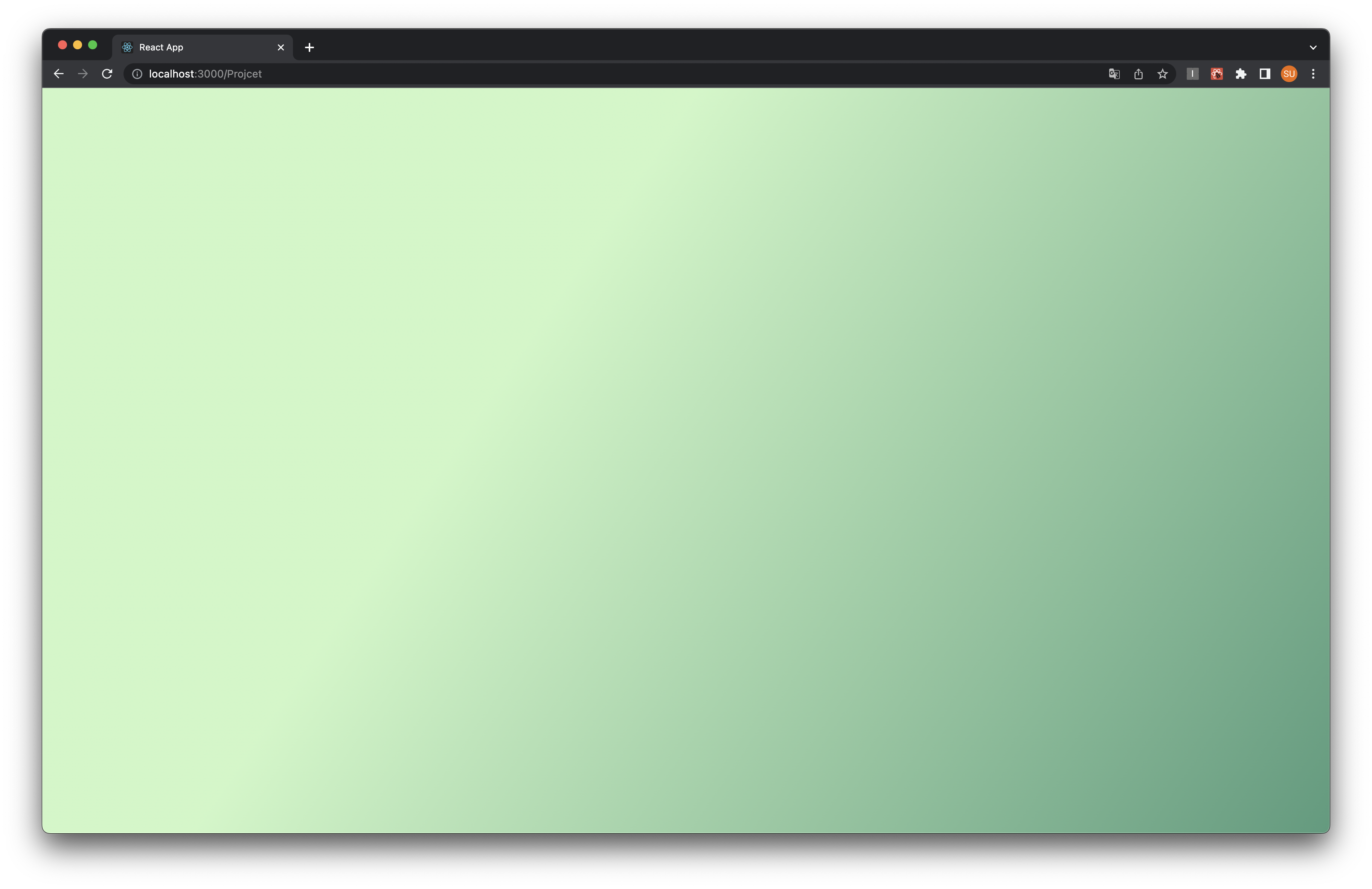
Task: Click the yellow minimize window button
Action: tap(77, 45)
